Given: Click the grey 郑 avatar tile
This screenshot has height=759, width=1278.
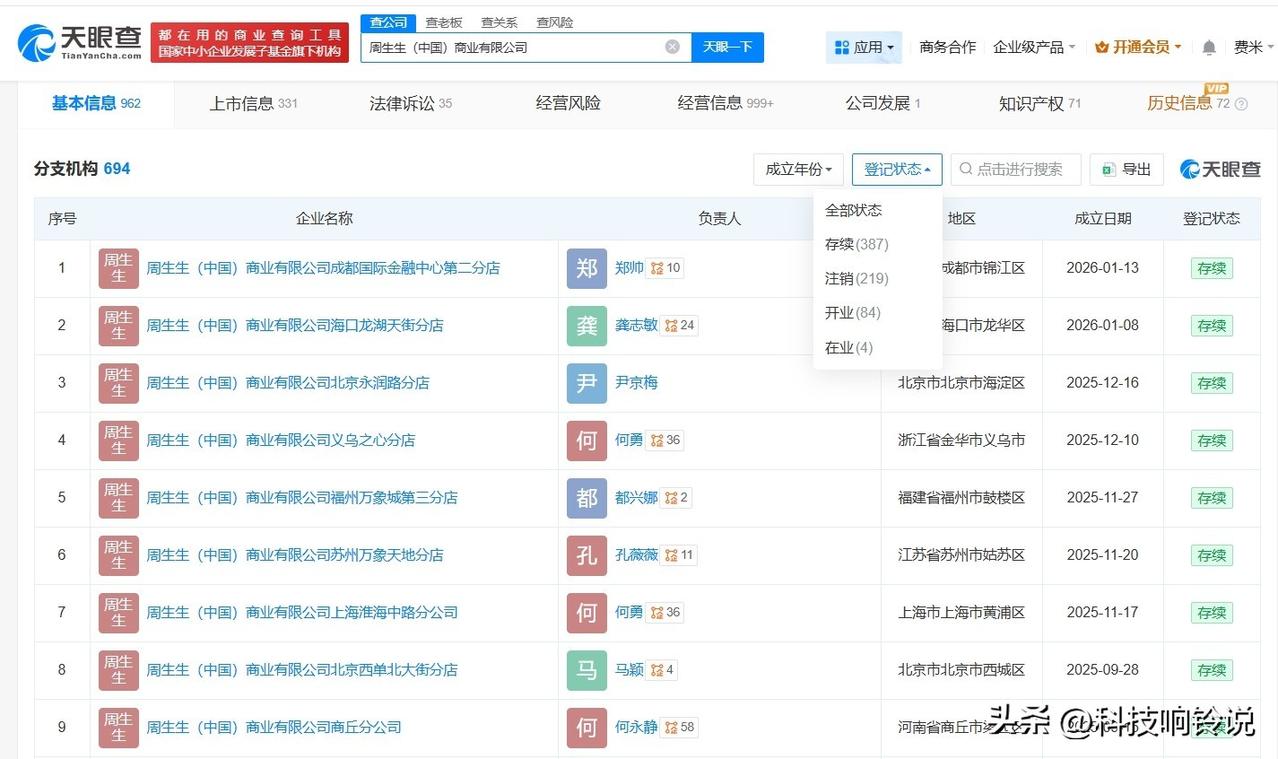Looking at the screenshot, I should 587,268.
